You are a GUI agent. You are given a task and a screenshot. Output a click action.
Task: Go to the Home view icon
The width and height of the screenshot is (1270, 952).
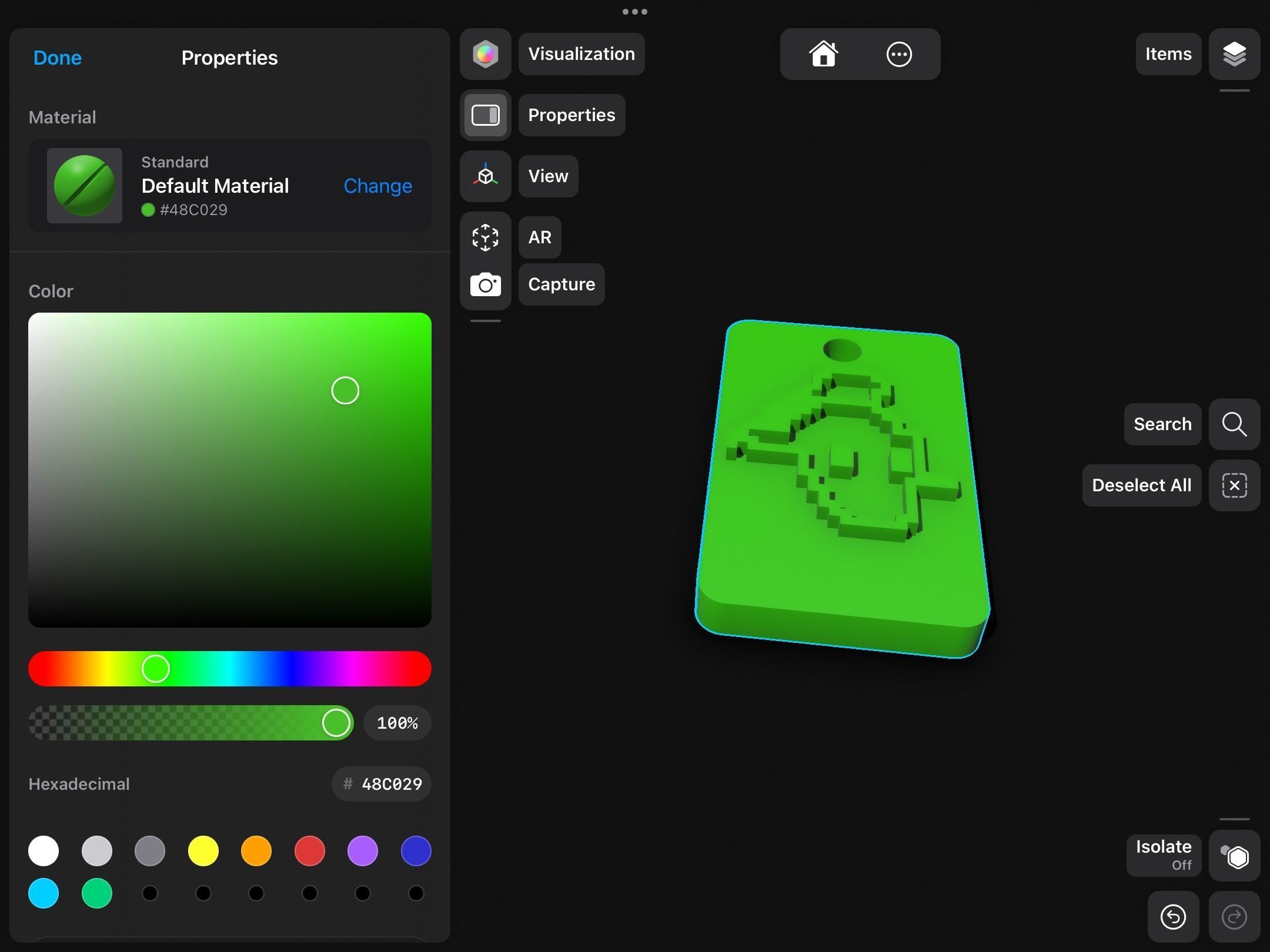[823, 54]
